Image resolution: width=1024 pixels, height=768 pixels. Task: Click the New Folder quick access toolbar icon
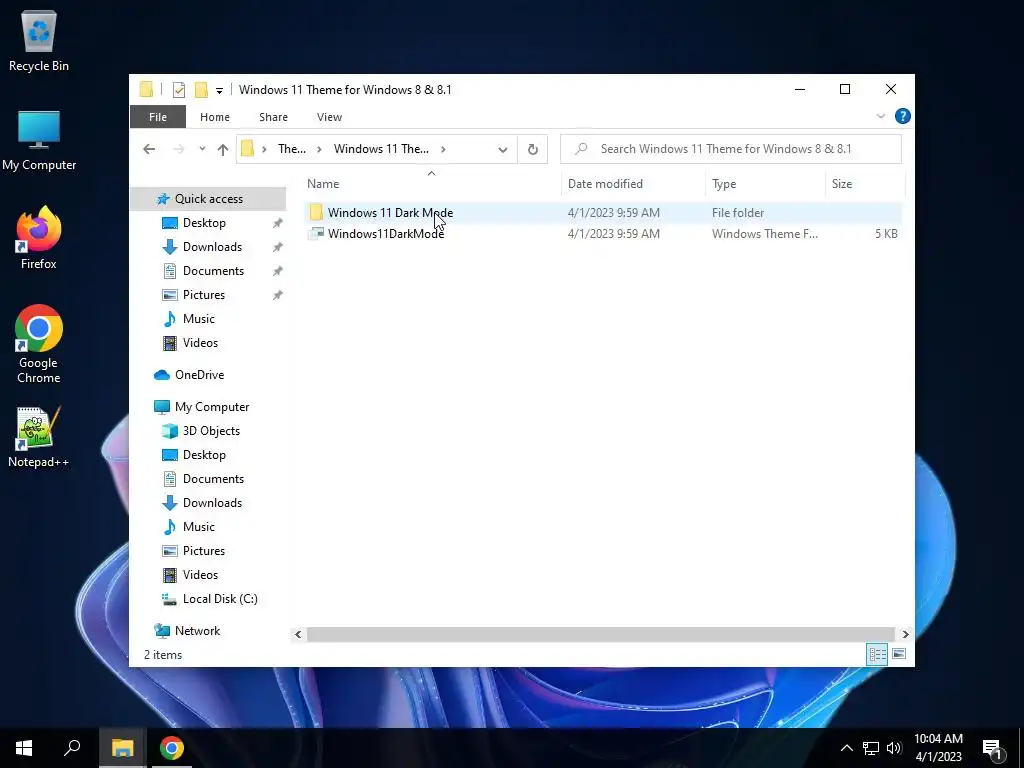click(201, 89)
